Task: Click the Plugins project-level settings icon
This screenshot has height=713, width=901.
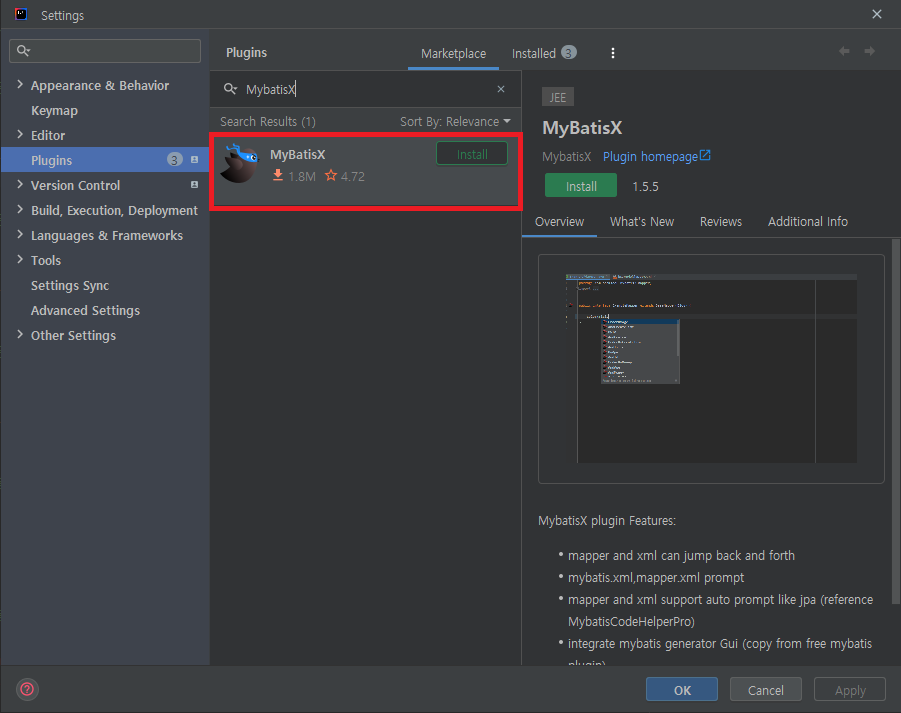Action: (x=194, y=160)
